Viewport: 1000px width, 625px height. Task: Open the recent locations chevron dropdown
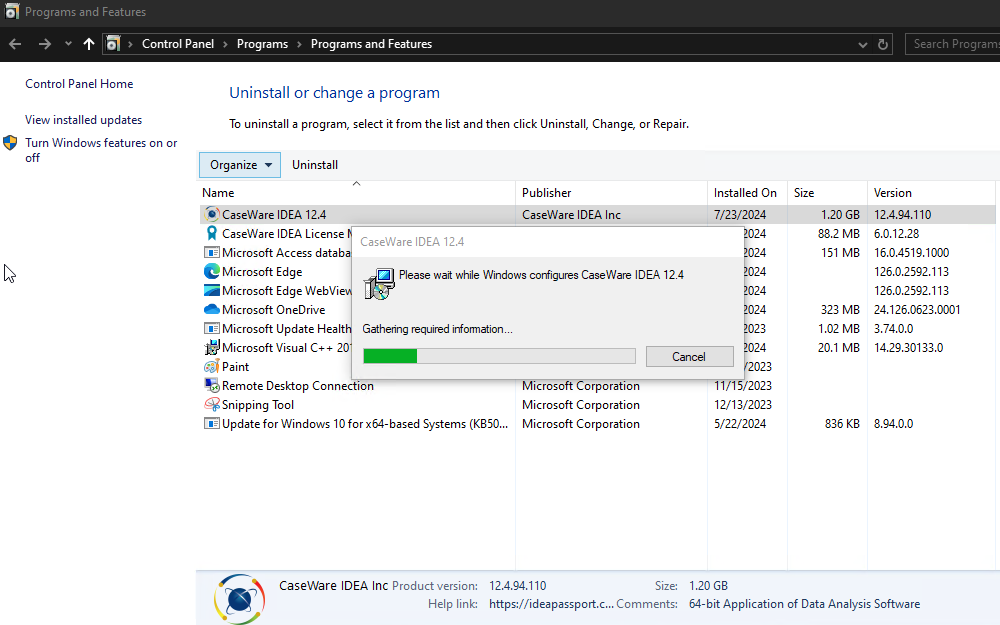click(x=68, y=44)
